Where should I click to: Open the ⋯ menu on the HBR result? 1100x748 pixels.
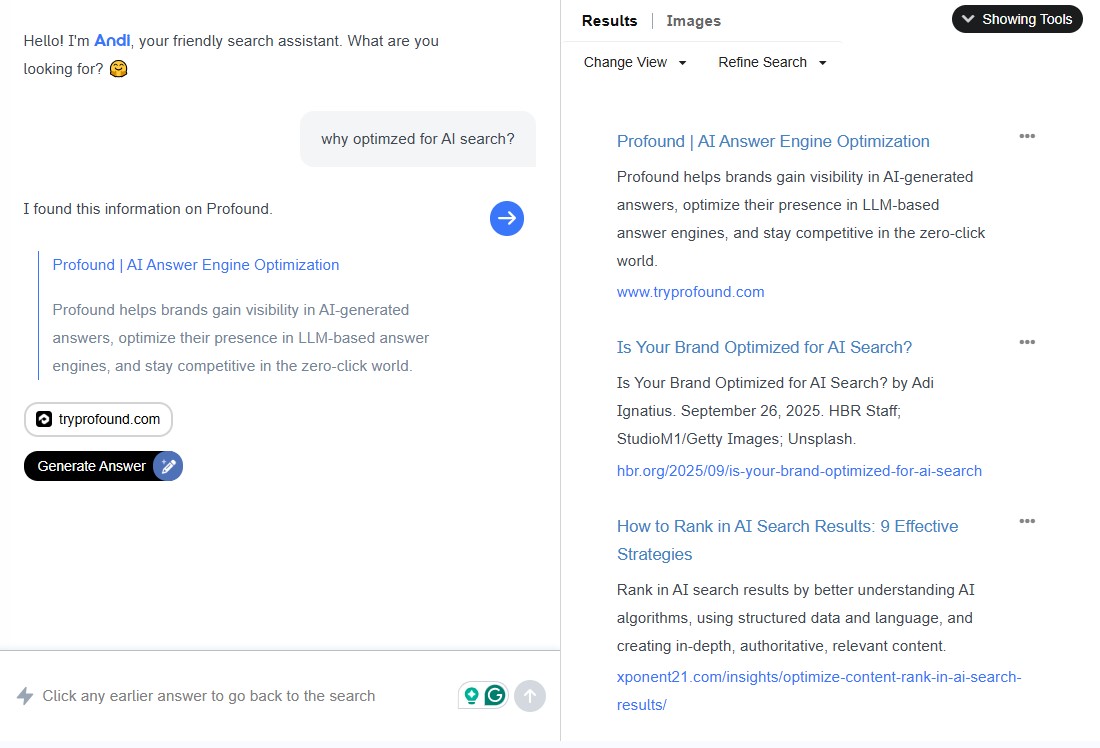[x=1027, y=342]
